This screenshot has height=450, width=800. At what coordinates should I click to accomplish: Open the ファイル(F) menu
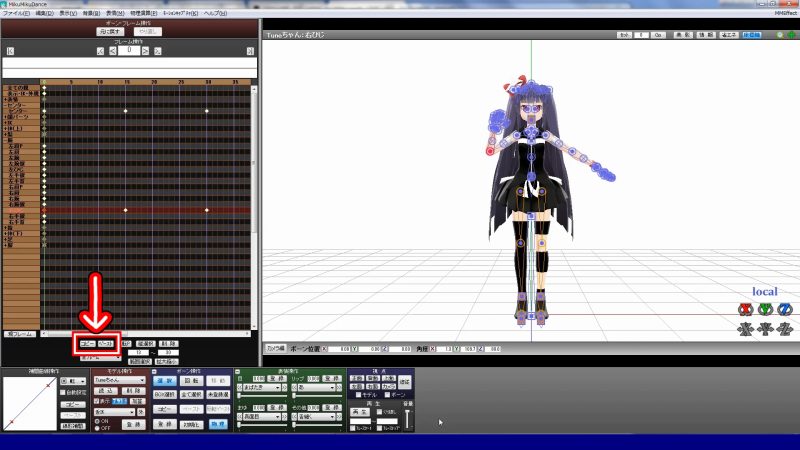(16, 13)
